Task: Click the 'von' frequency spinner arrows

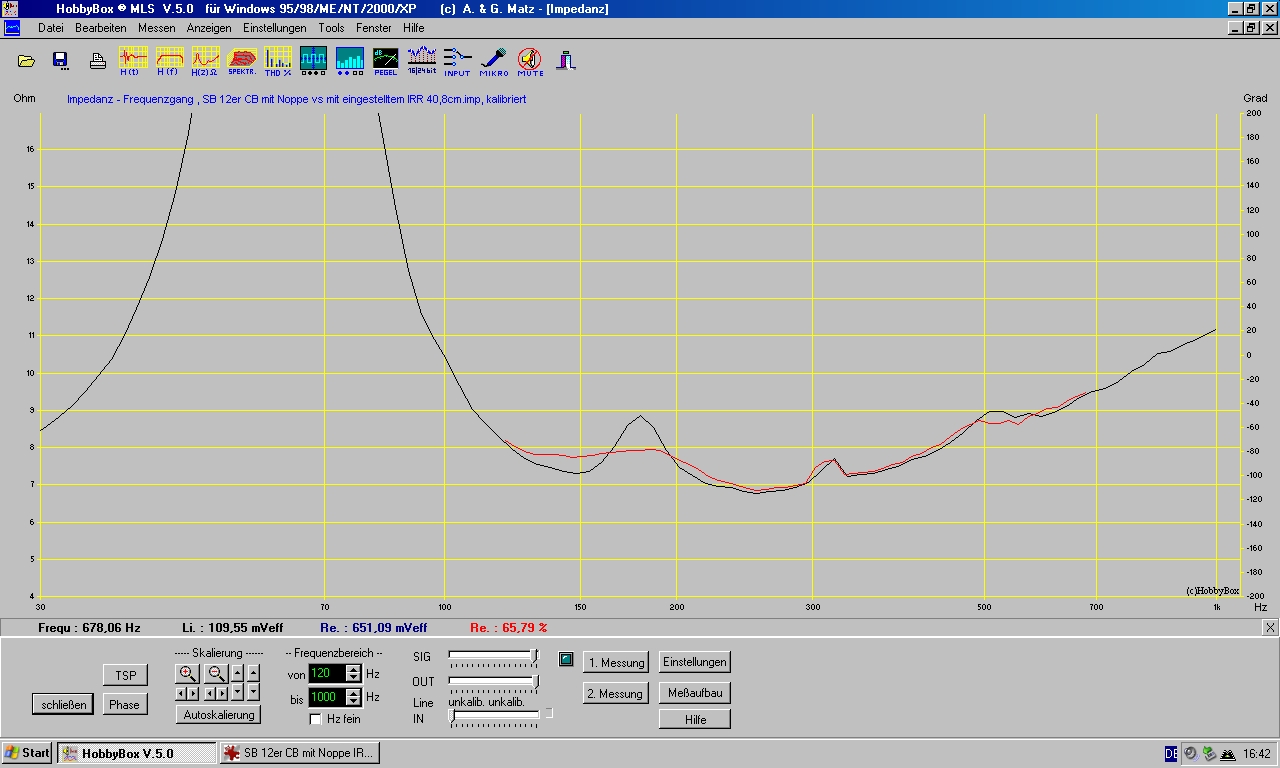Action: tap(352, 673)
